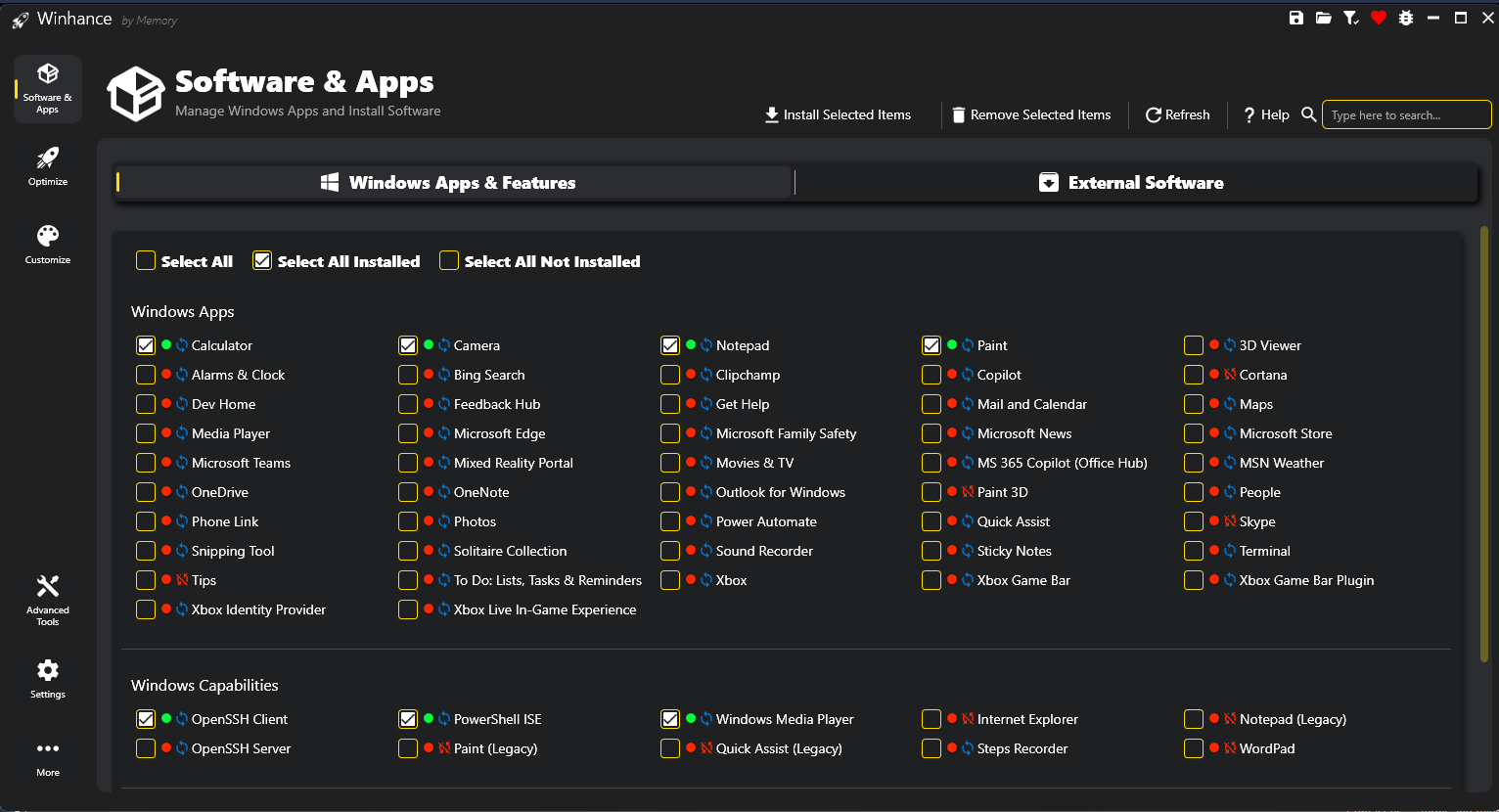Uncheck the Paint app checkbox
Image resolution: width=1499 pixels, height=812 pixels.
point(931,345)
